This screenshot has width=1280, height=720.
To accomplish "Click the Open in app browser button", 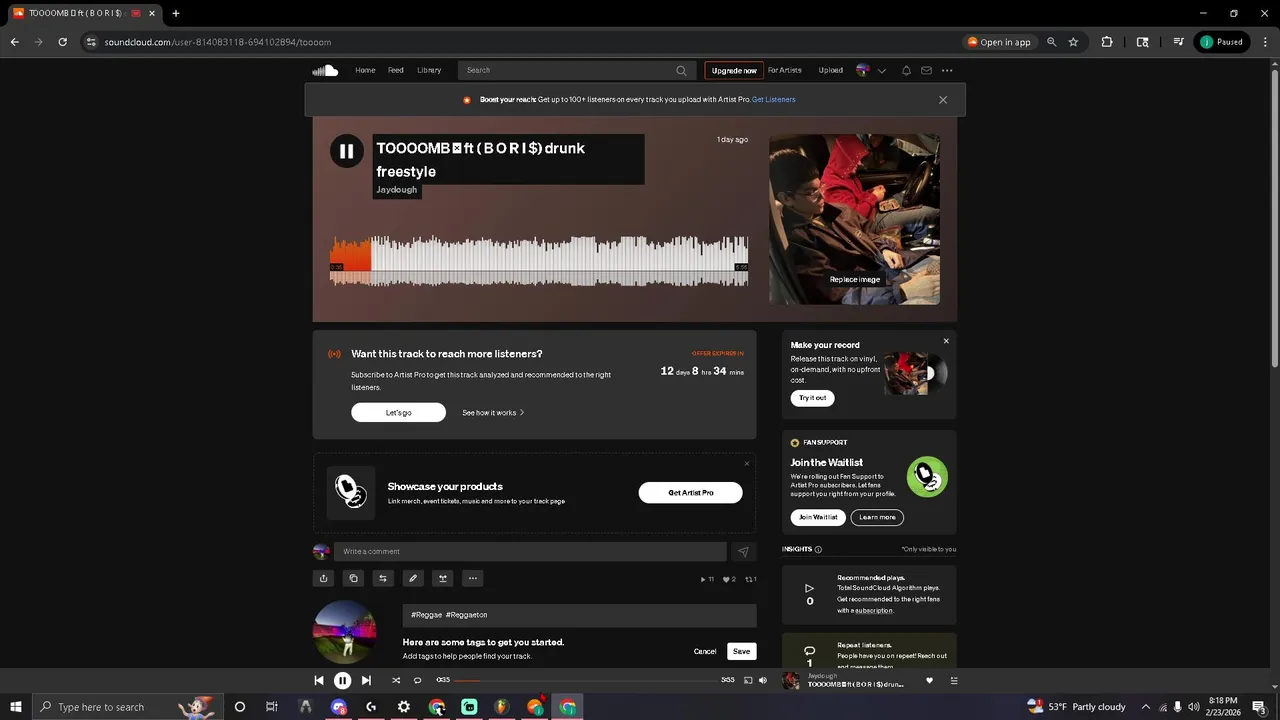I will pos(999,42).
